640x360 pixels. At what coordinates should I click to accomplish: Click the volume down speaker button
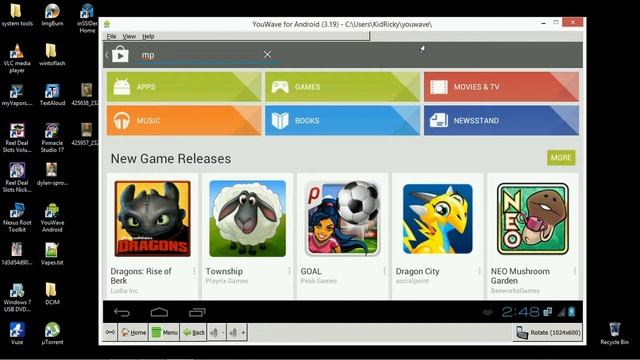(217, 333)
